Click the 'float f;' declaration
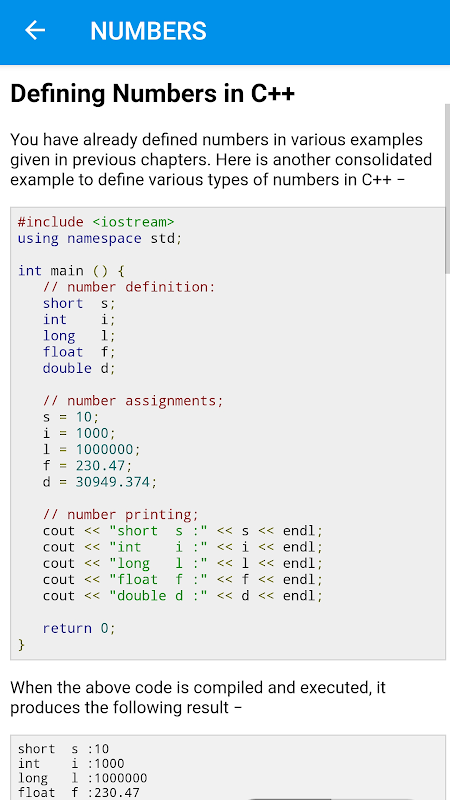The width and height of the screenshot is (450, 800). (x=79, y=352)
